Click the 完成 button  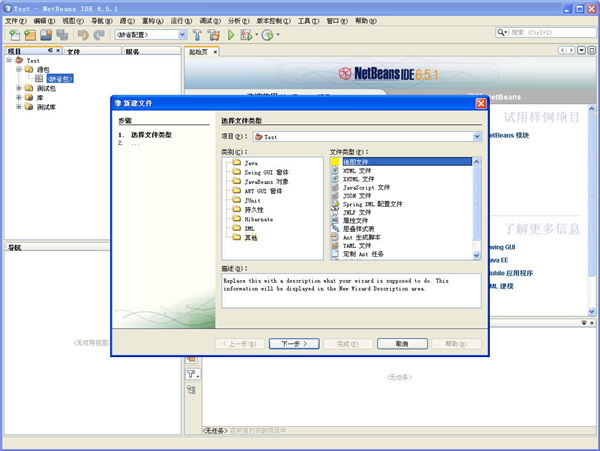pyautogui.click(x=348, y=344)
